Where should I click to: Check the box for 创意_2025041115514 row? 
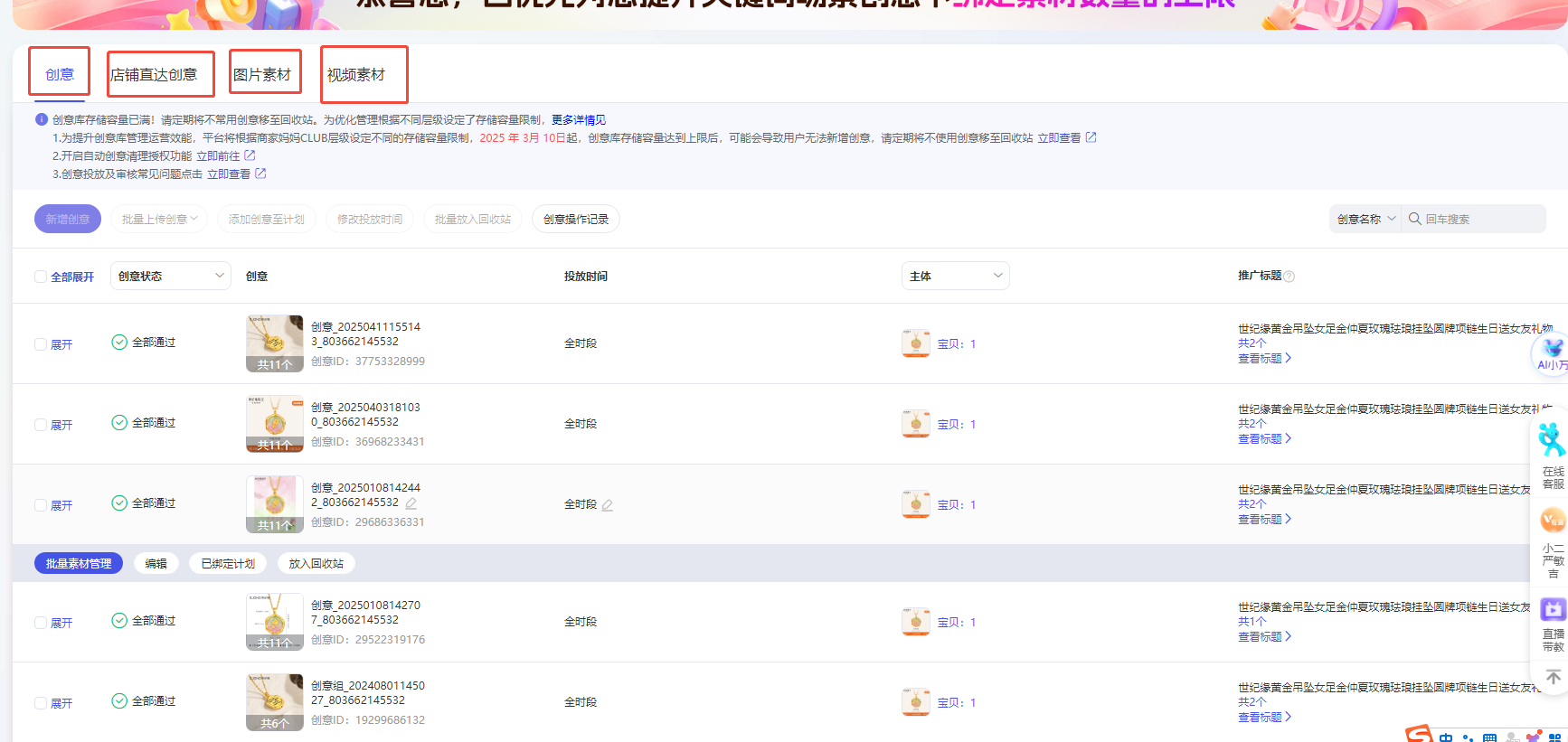click(x=41, y=344)
